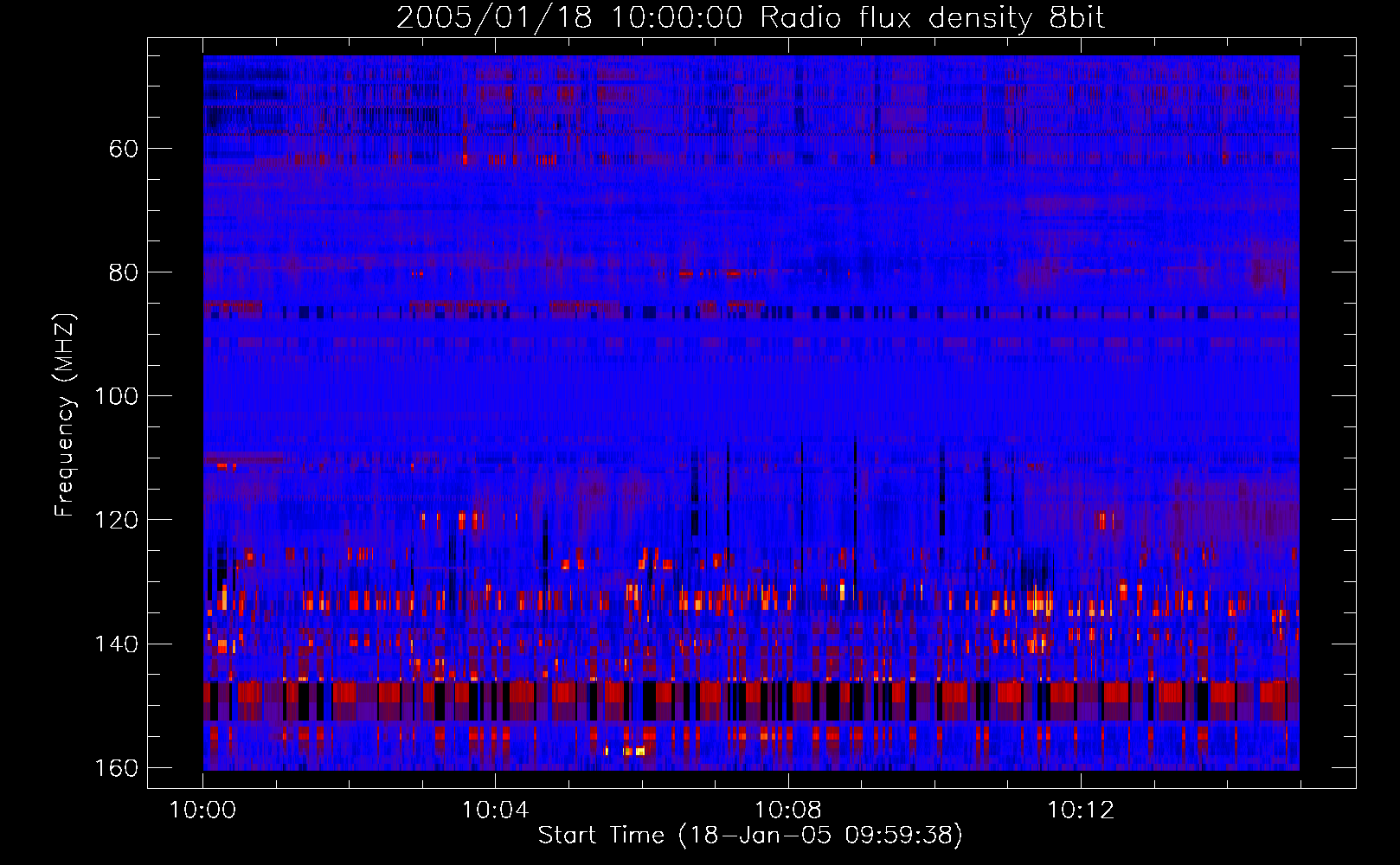This screenshot has height=865, width=1400.
Task: Click the 60 frequency tick label
Action: click(x=124, y=149)
